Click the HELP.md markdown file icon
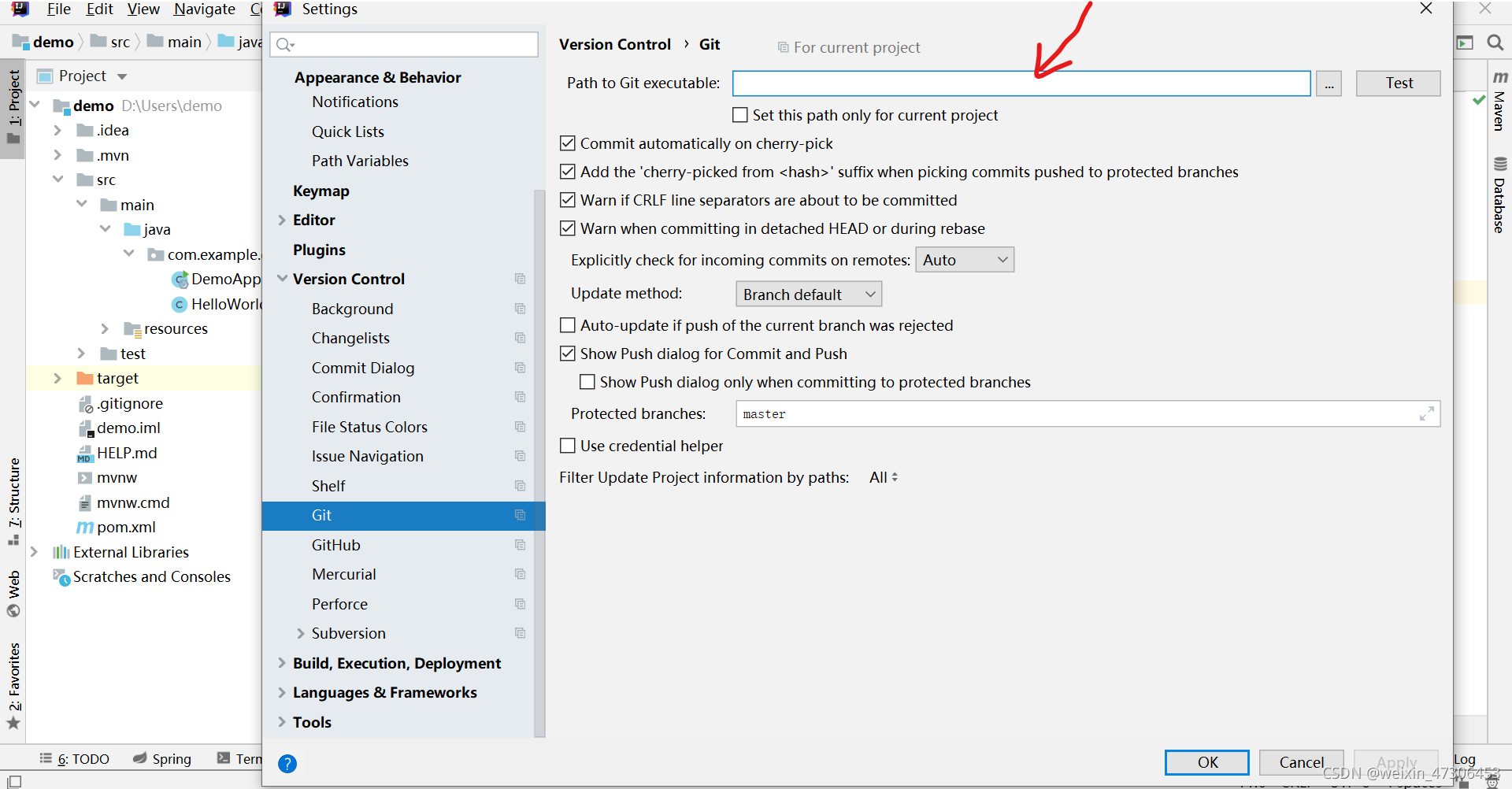This screenshot has height=789, width=1512. click(x=85, y=454)
